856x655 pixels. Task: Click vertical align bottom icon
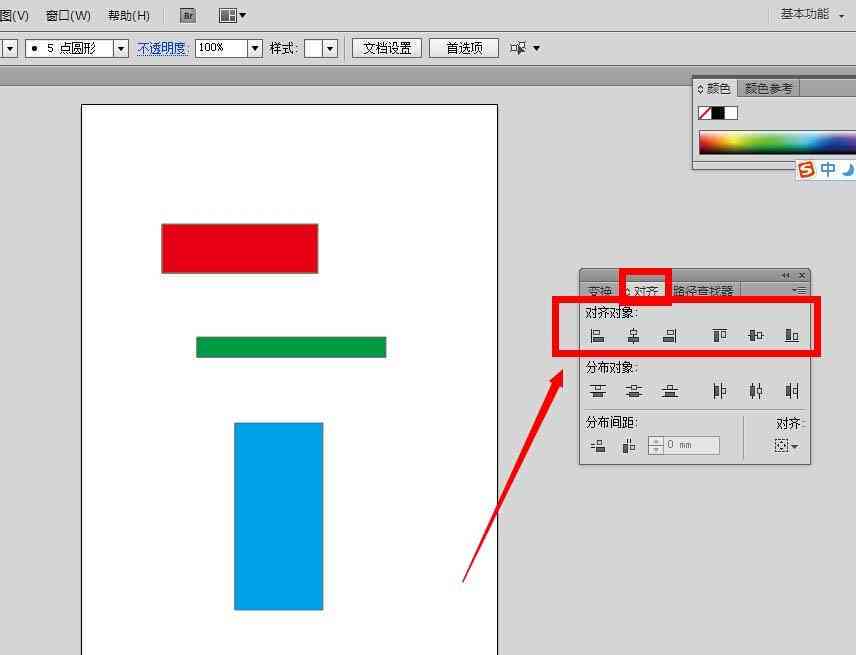click(792, 335)
